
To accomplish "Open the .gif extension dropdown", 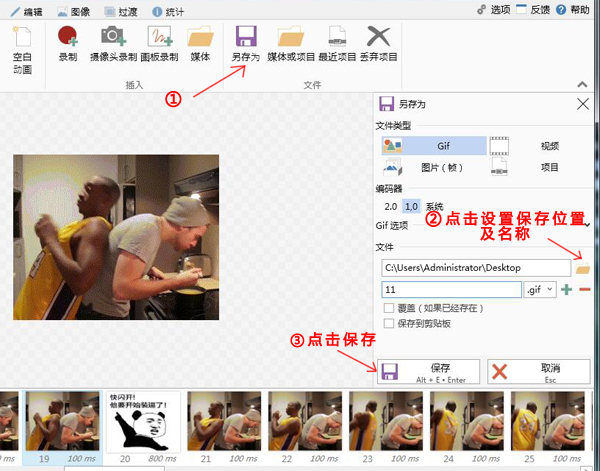I will point(540,290).
